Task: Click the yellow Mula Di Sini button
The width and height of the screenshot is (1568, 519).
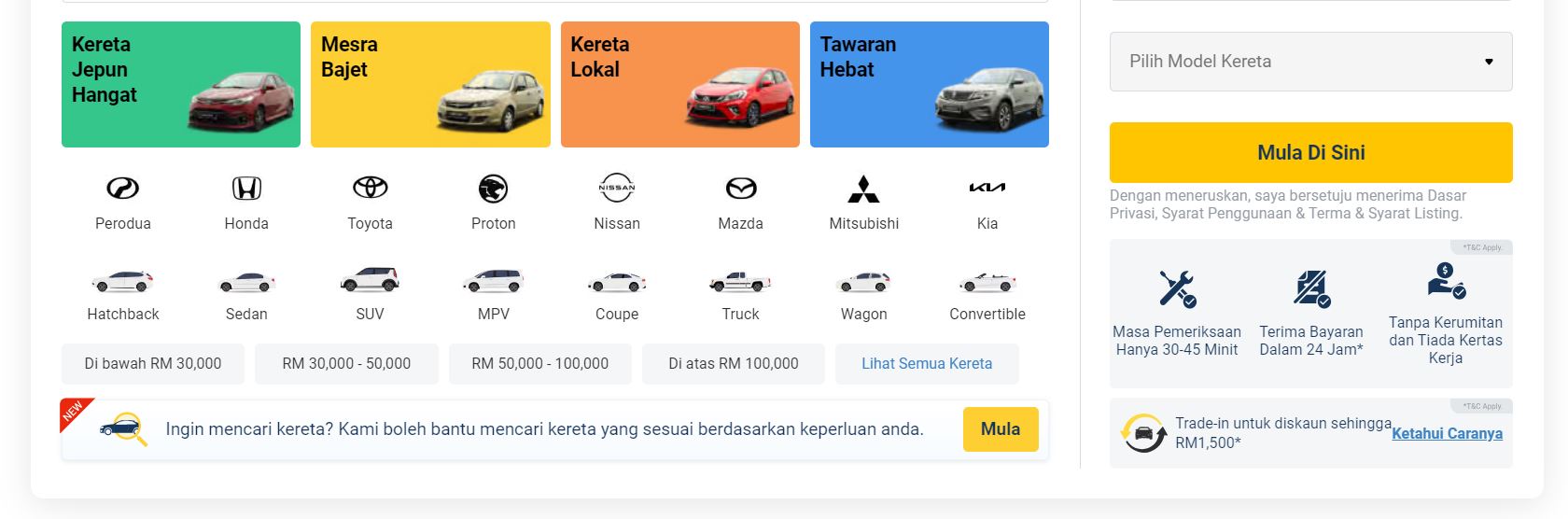Action: pos(1310,152)
